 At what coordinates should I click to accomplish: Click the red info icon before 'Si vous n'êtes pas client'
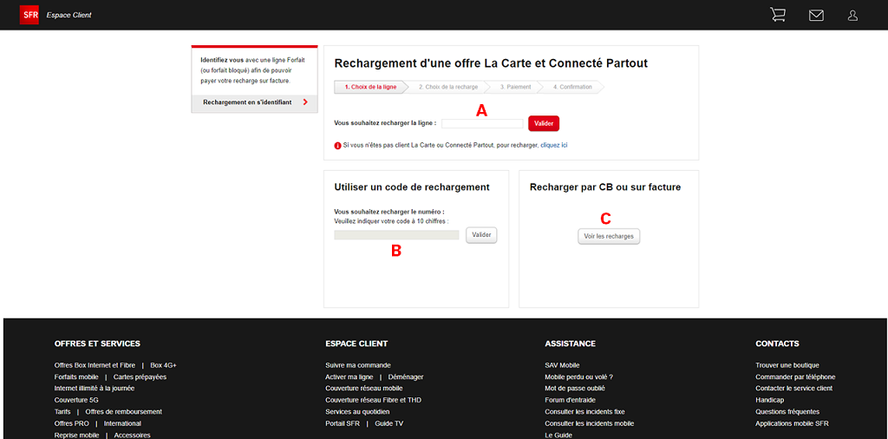338,146
